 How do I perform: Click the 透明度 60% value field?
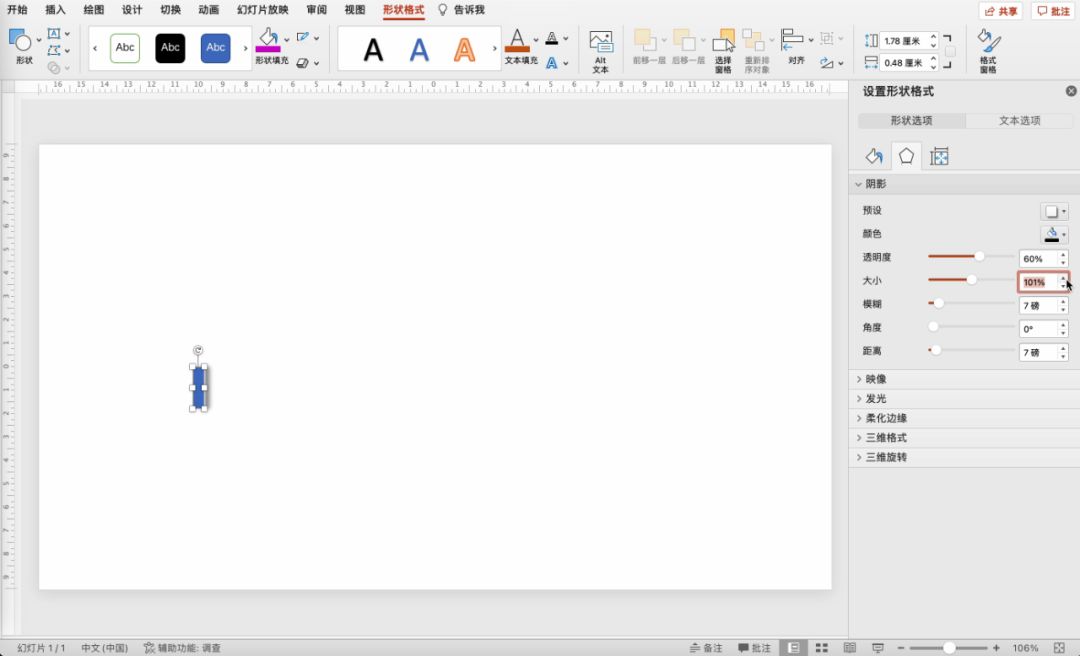click(x=1039, y=258)
